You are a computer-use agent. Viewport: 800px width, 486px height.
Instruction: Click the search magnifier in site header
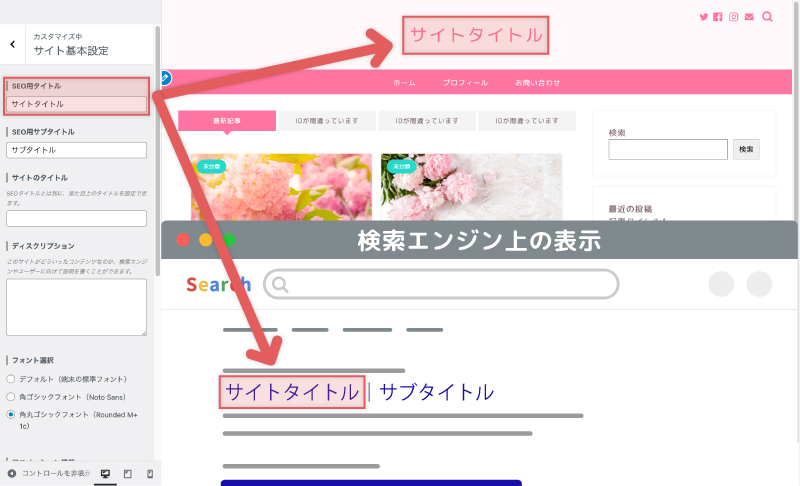[767, 17]
